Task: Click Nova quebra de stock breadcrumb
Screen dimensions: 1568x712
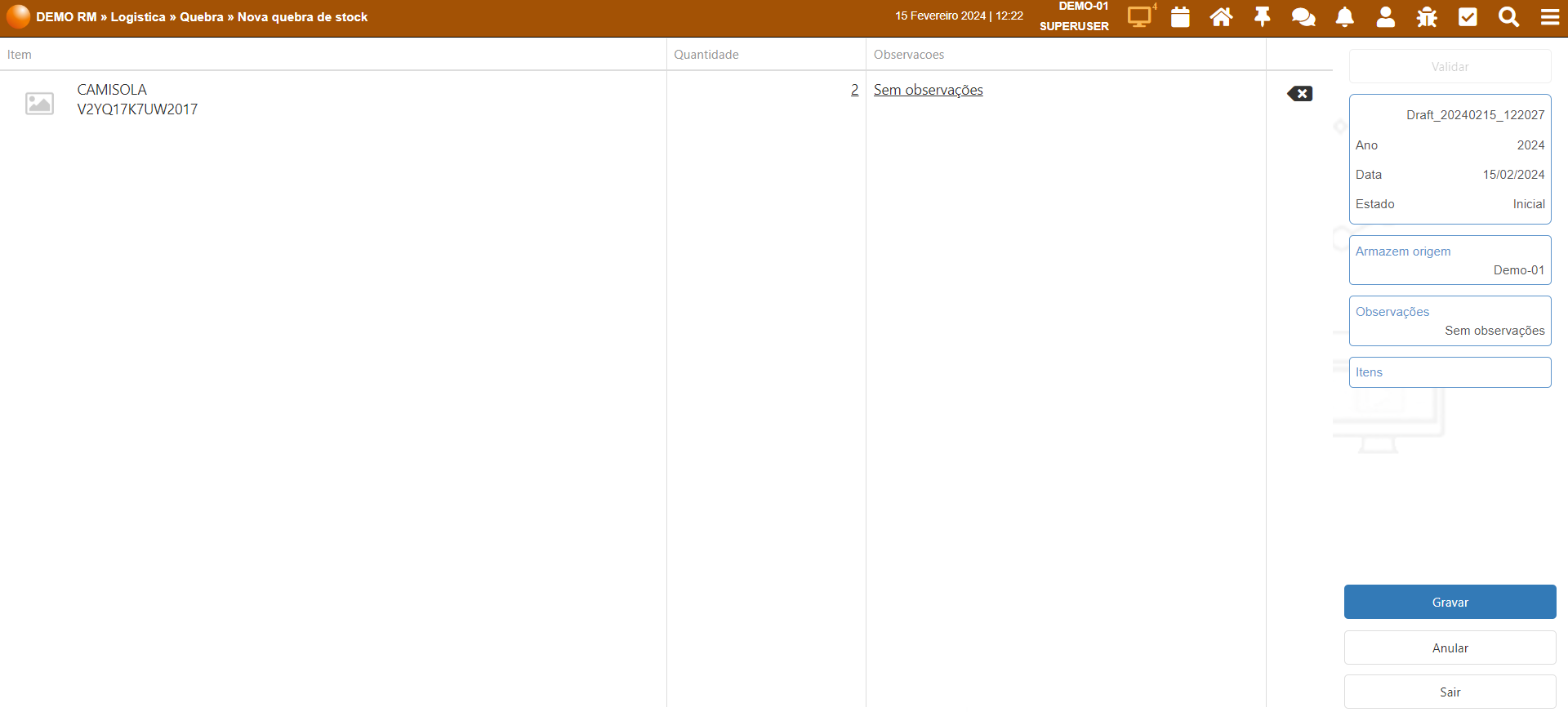Action: click(302, 17)
